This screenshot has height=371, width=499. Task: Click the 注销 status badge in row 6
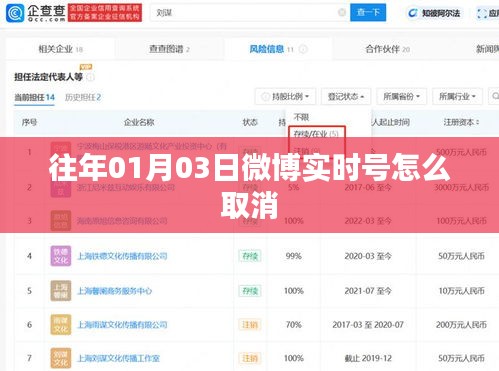250,325
